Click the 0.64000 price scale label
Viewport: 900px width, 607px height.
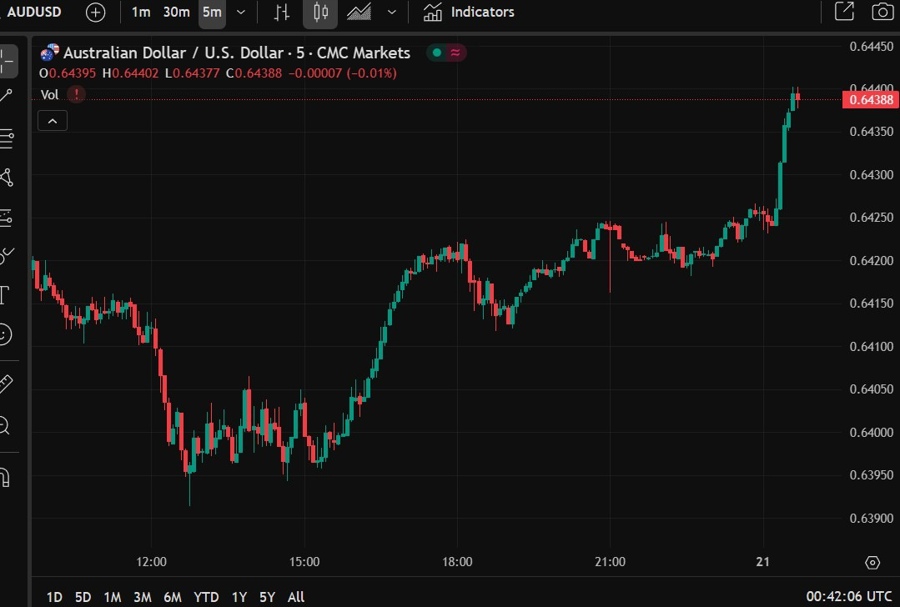tap(871, 432)
